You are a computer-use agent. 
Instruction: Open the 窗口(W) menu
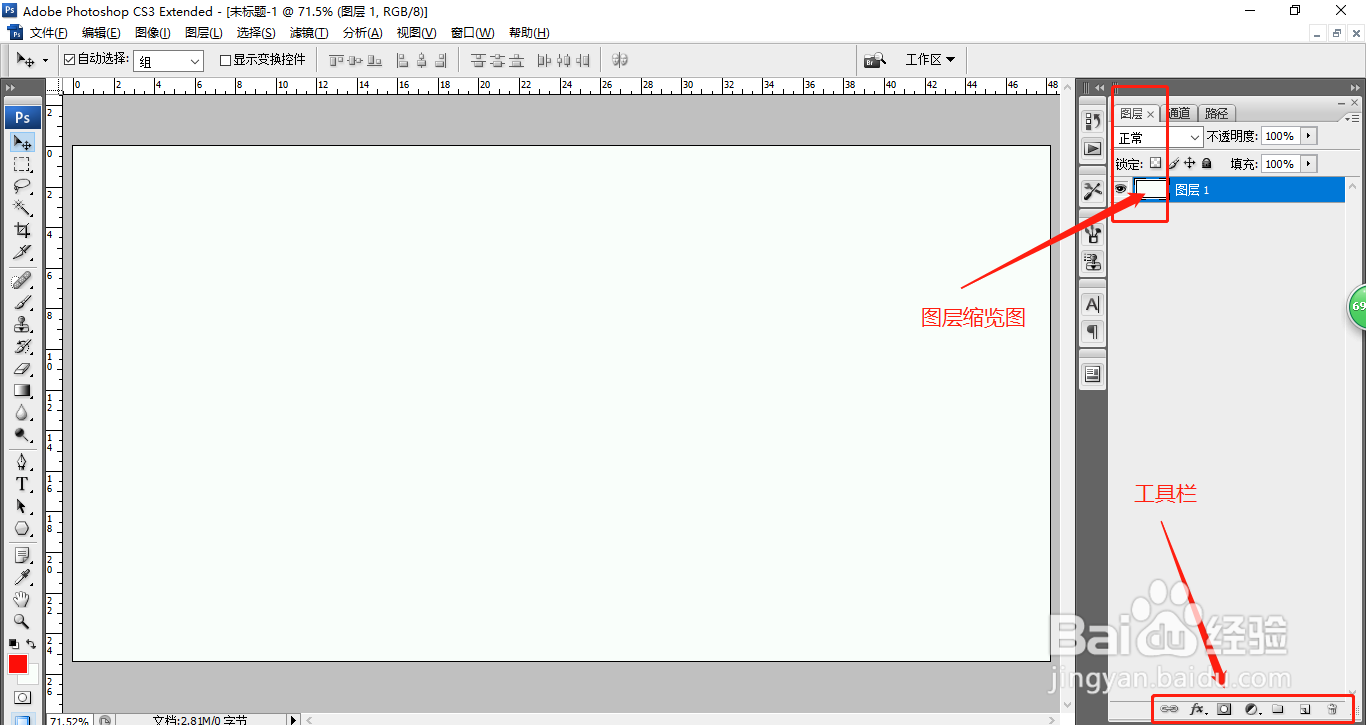[472, 33]
